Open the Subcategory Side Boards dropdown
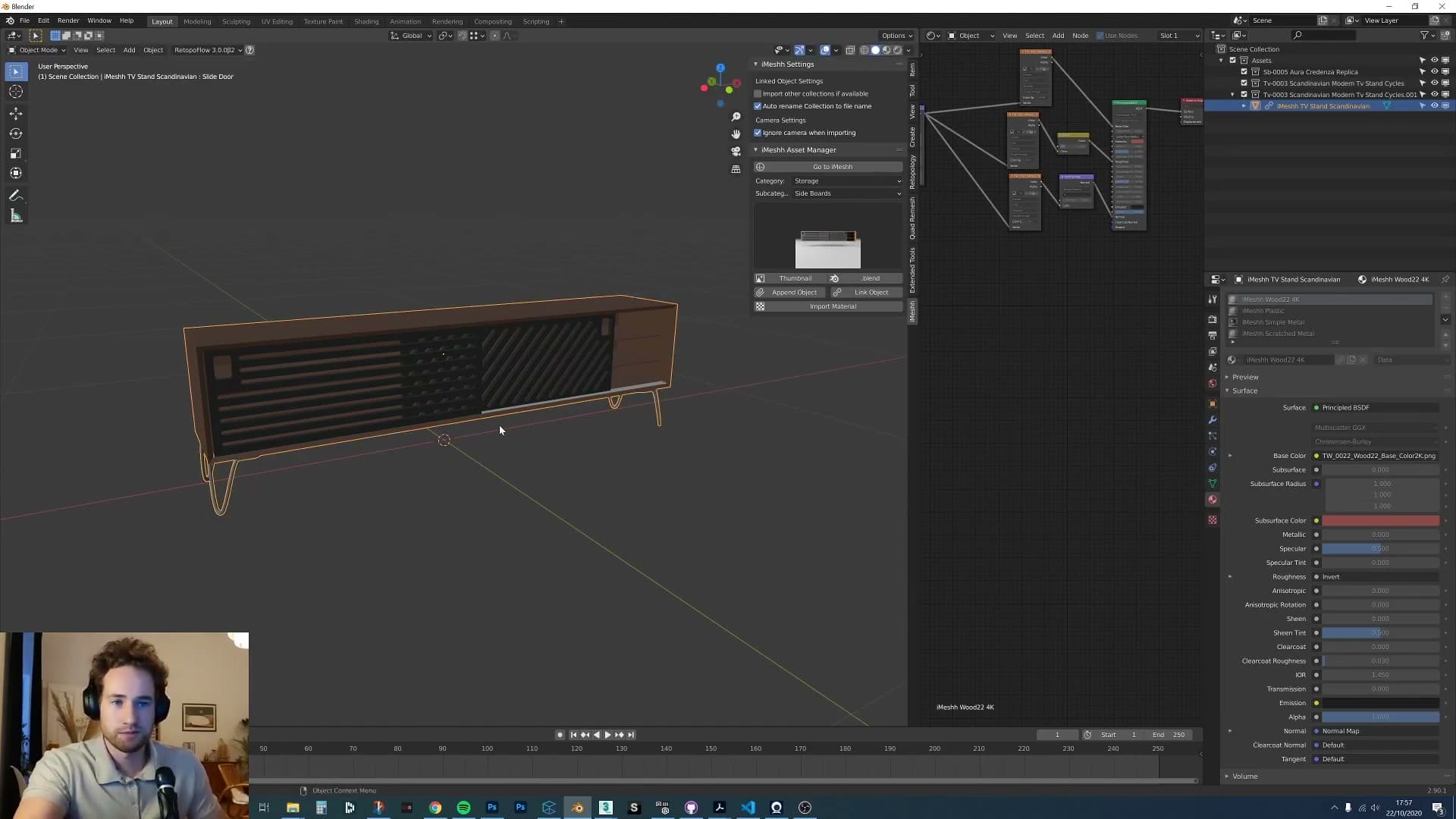Screen dimensions: 1456x819 tap(847, 193)
